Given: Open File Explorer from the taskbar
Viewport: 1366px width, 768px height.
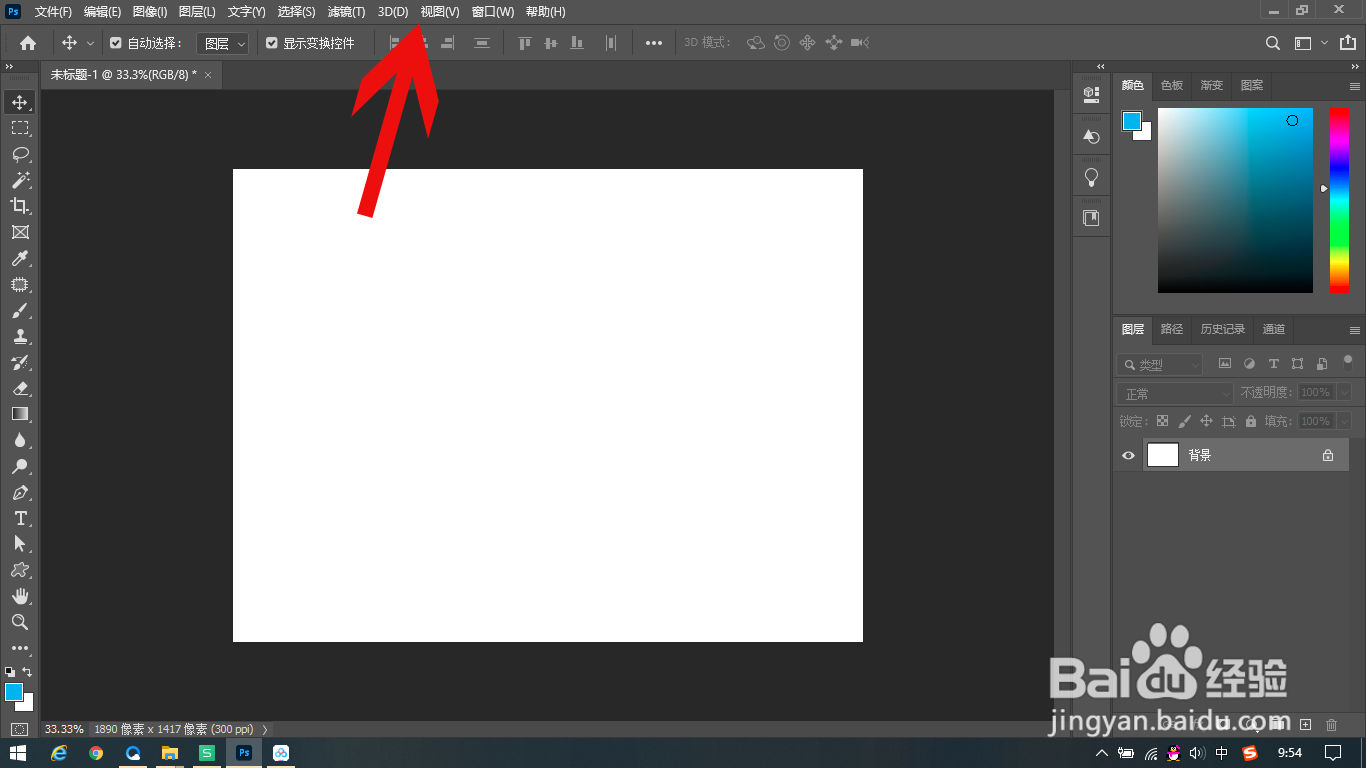Looking at the screenshot, I should coord(170,753).
